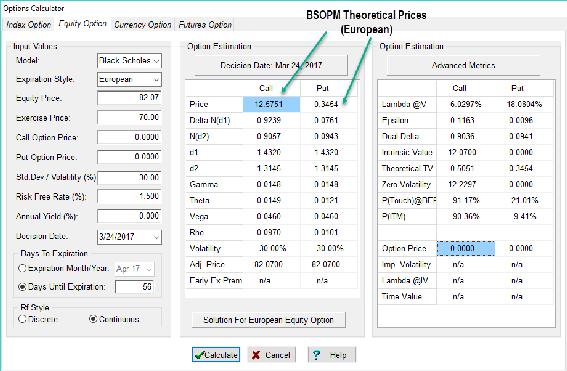
Task: Select the Call P(ITM) value 90.36%
Action: 466,216
